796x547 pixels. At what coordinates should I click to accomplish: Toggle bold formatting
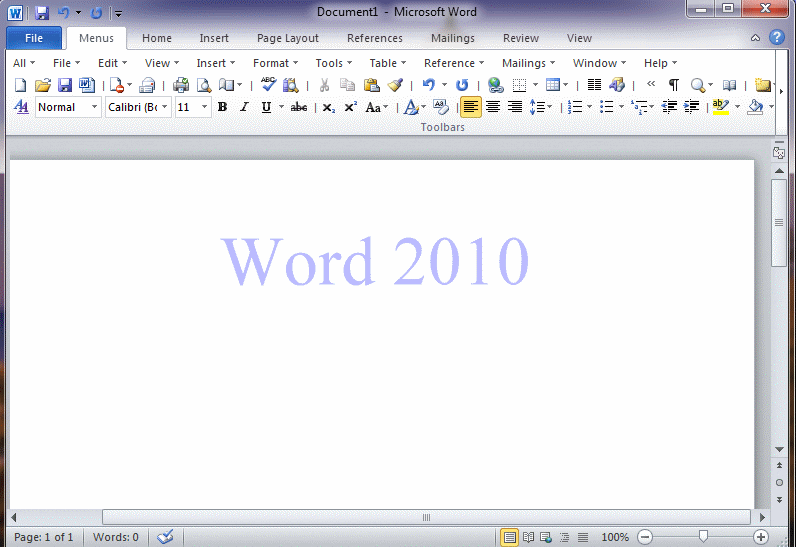(x=222, y=107)
